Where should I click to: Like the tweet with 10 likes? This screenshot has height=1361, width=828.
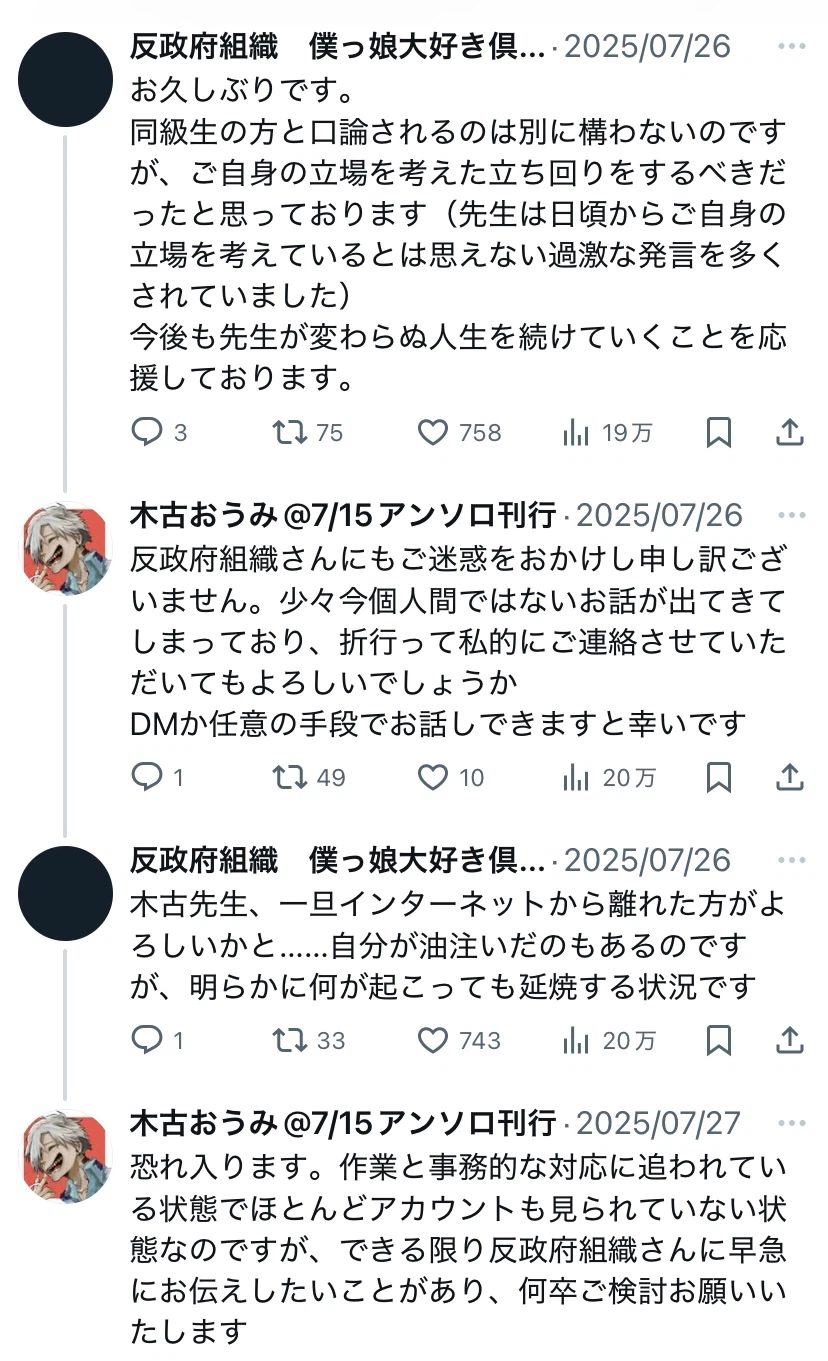[432, 777]
